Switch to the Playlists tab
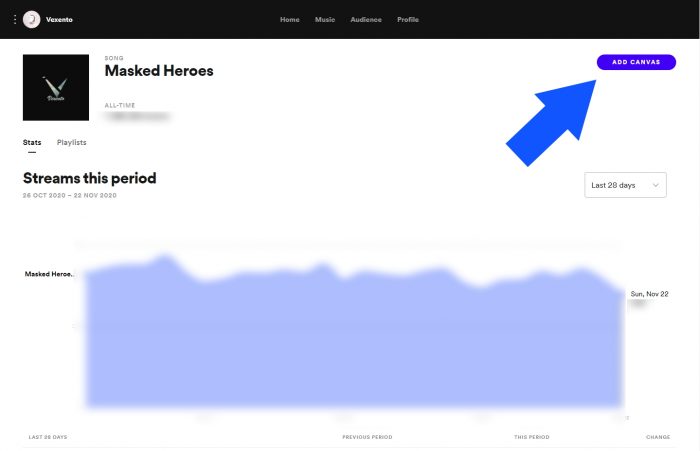This screenshot has width=700, height=451. (72, 143)
